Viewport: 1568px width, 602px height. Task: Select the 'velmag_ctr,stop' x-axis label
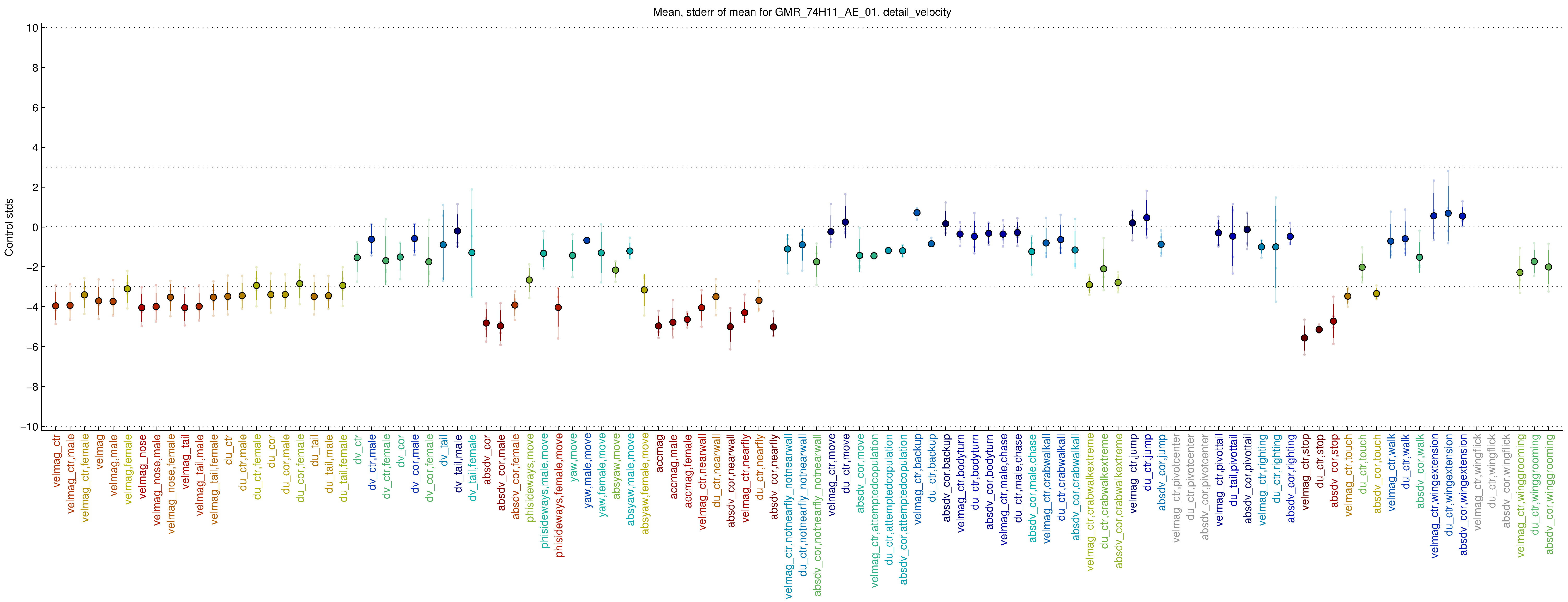pos(1305,472)
